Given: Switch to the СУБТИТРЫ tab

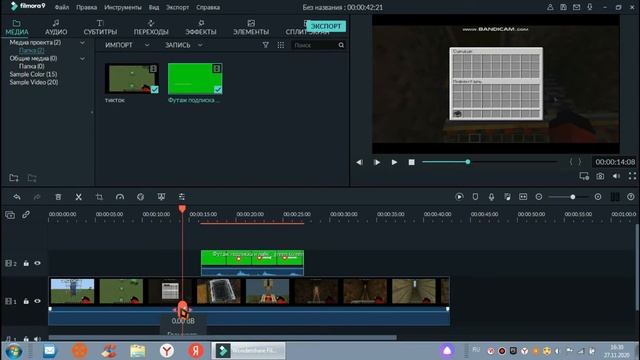Looking at the screenshot, I should (100, 27).
